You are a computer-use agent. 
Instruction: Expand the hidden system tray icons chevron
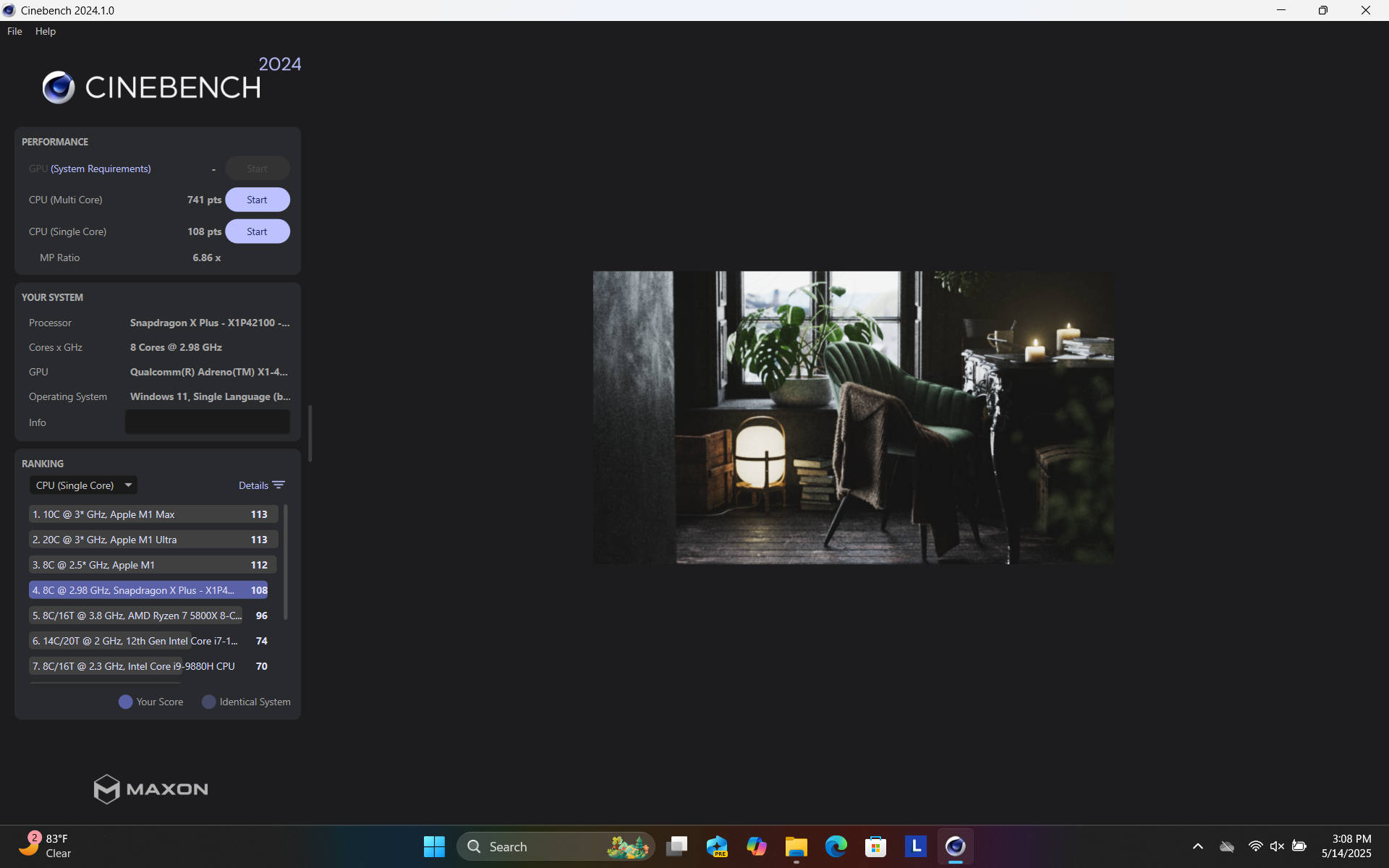1198,846
